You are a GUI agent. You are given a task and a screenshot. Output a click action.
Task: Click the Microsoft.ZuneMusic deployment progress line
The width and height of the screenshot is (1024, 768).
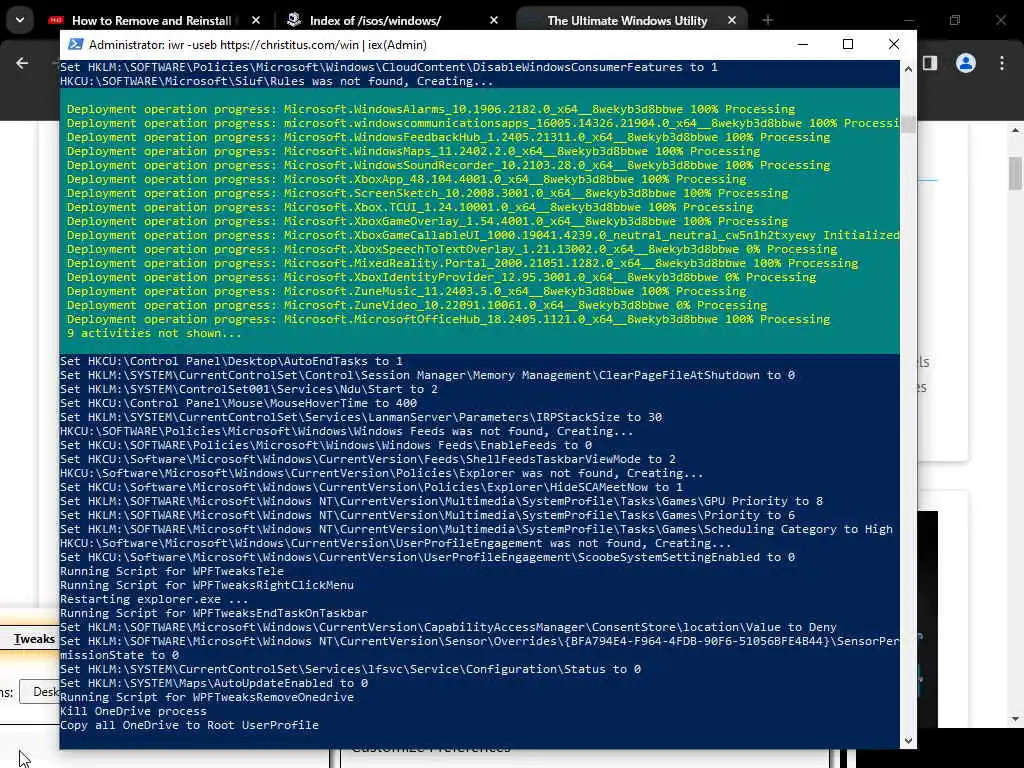(x=406, y=291)
